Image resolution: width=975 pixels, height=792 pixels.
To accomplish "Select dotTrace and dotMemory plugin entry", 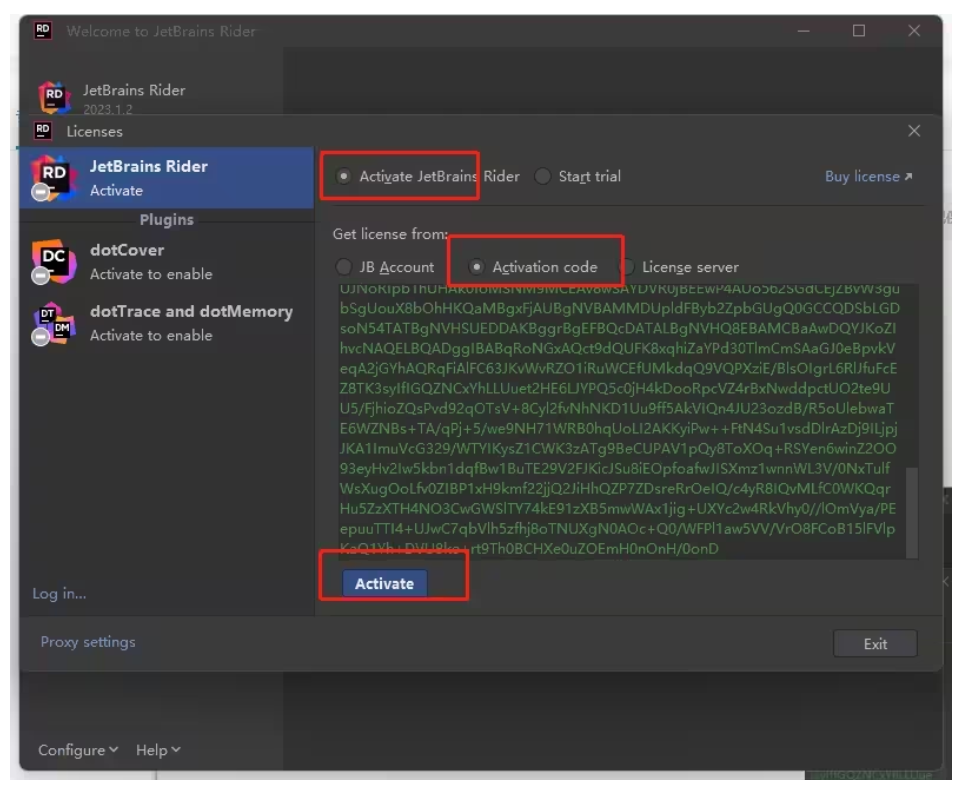I will (x=167, y=323).
